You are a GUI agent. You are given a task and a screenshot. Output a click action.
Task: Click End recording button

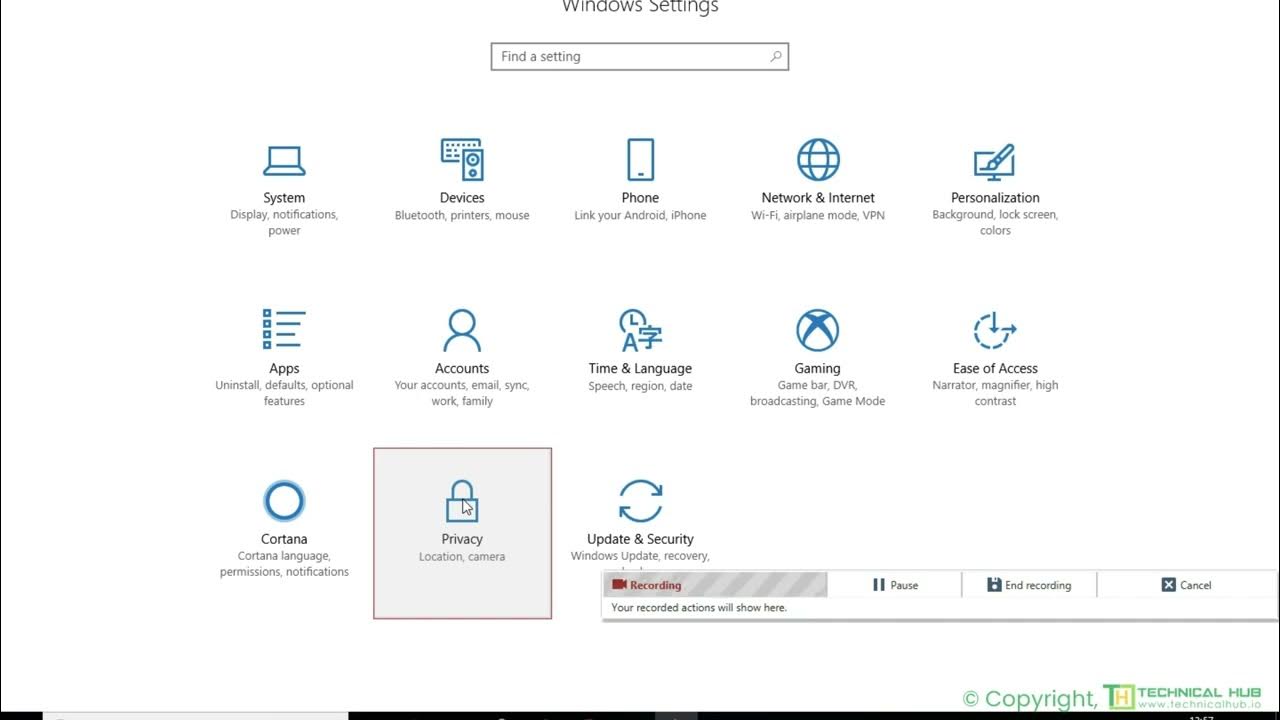click(1029, 585)
